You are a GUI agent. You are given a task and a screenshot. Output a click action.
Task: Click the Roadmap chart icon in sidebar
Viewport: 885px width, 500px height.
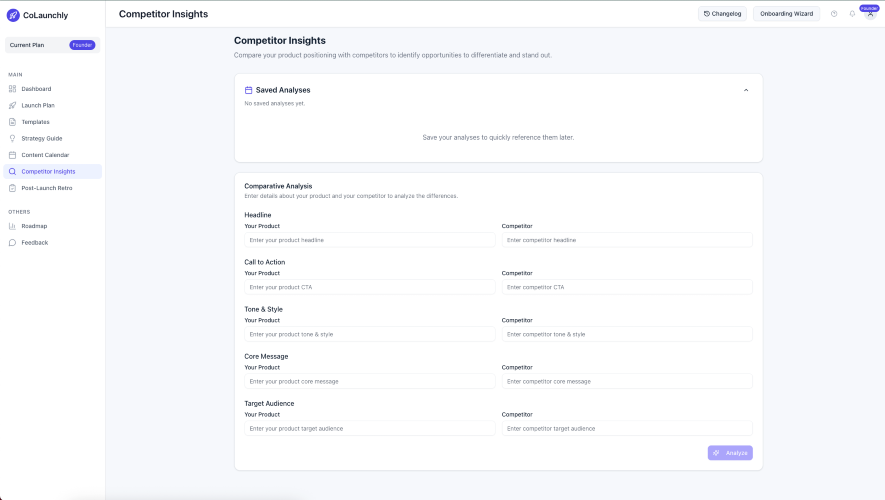12,226
